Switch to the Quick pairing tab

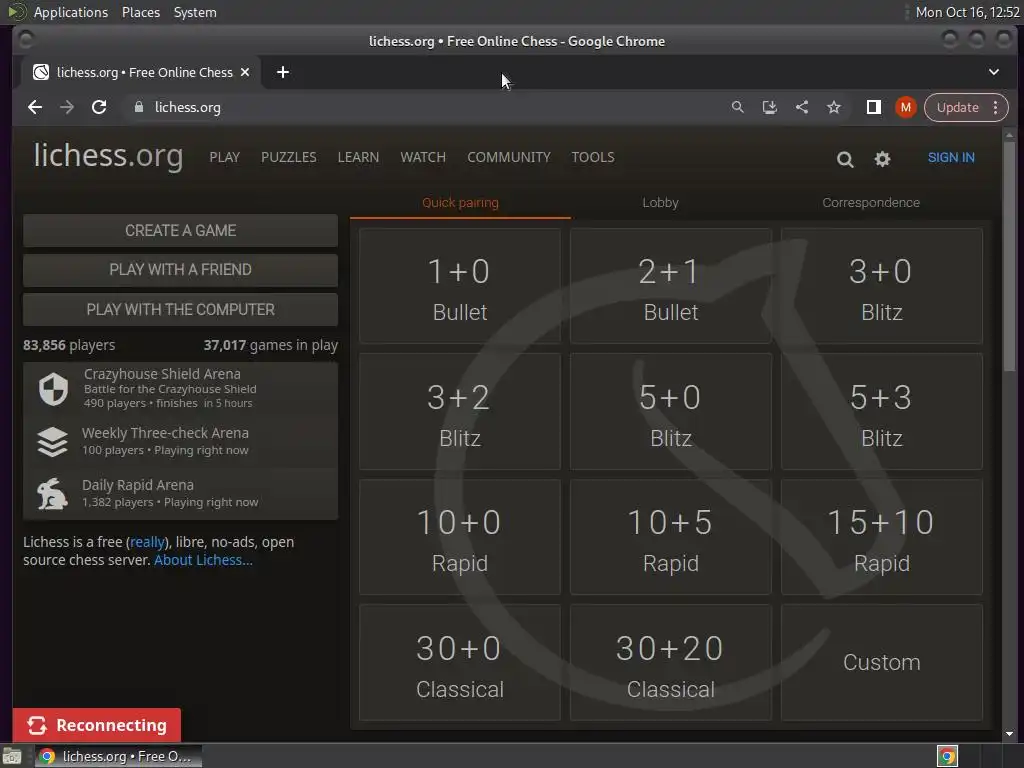pyautogui.click(x=460, y=203)
